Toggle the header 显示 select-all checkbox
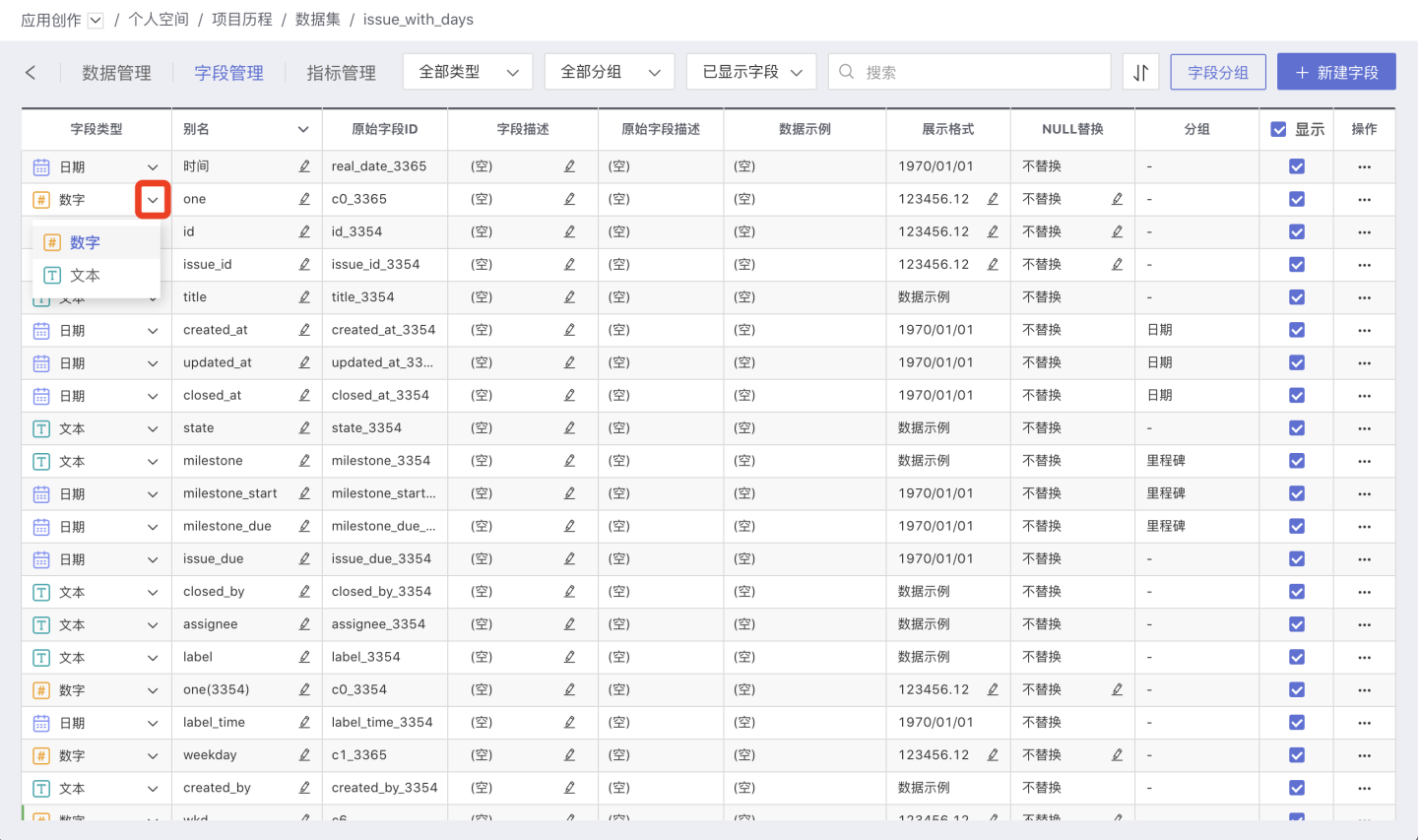 1278,129
